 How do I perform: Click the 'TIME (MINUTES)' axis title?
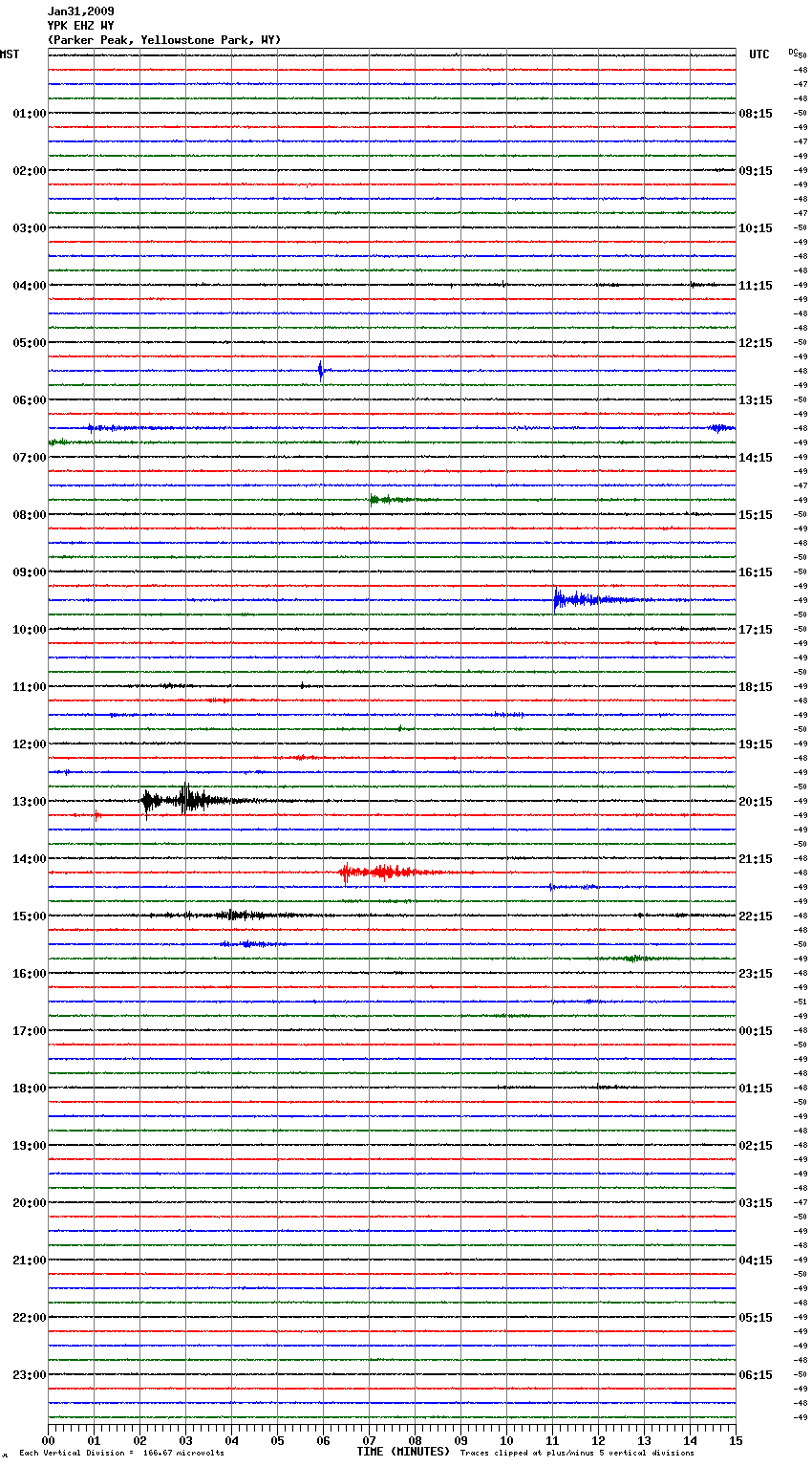pyautogui.click(x=403, y=1452)
